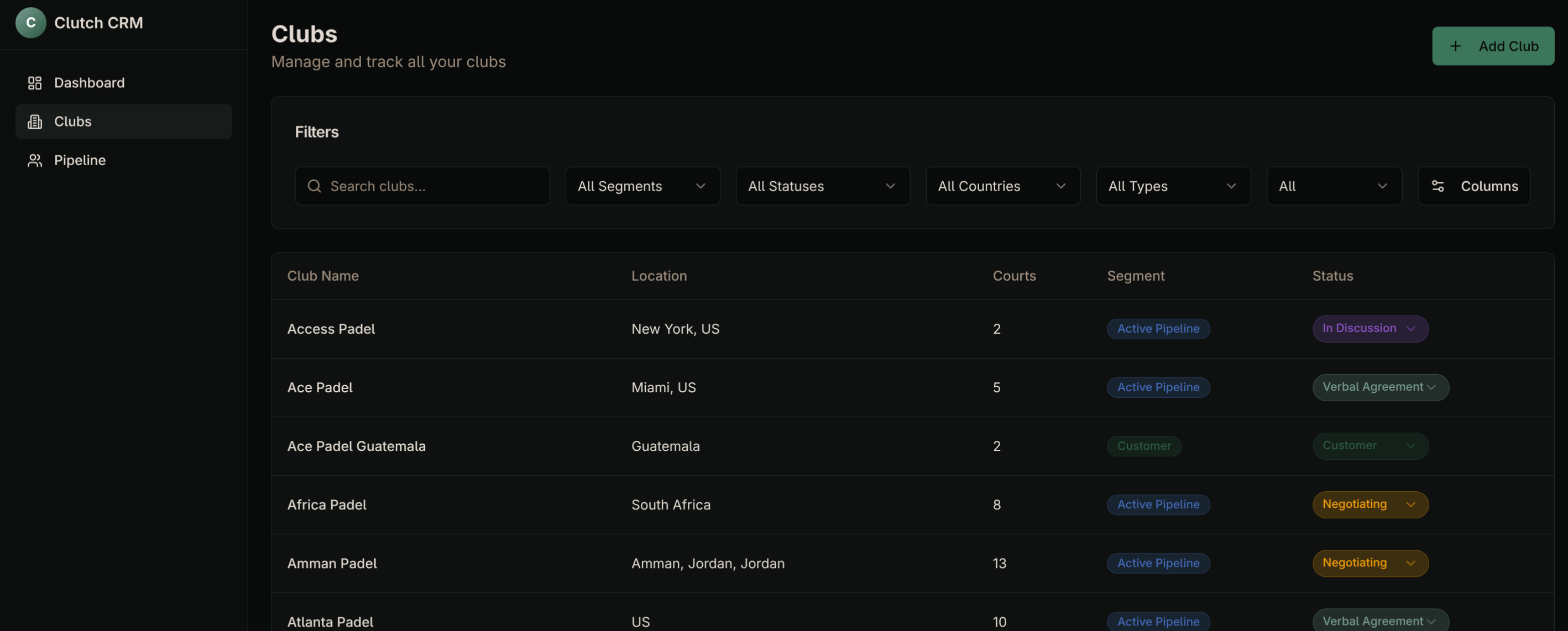Click the Active Pipeline badge for Amman Padel
The image size is (1568, 631).
(x=1158, y=564)
